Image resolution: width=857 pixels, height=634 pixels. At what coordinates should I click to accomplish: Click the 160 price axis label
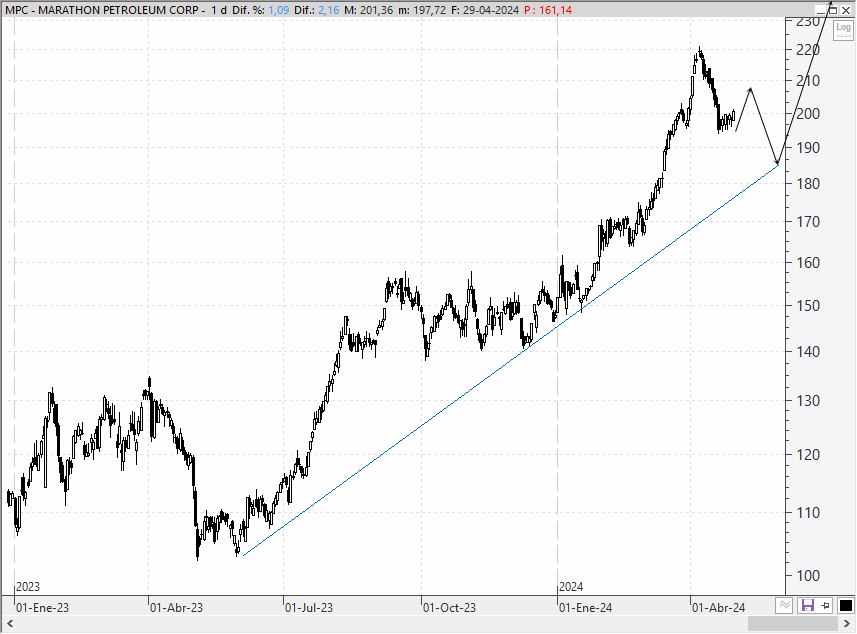[x=808, y=263]
